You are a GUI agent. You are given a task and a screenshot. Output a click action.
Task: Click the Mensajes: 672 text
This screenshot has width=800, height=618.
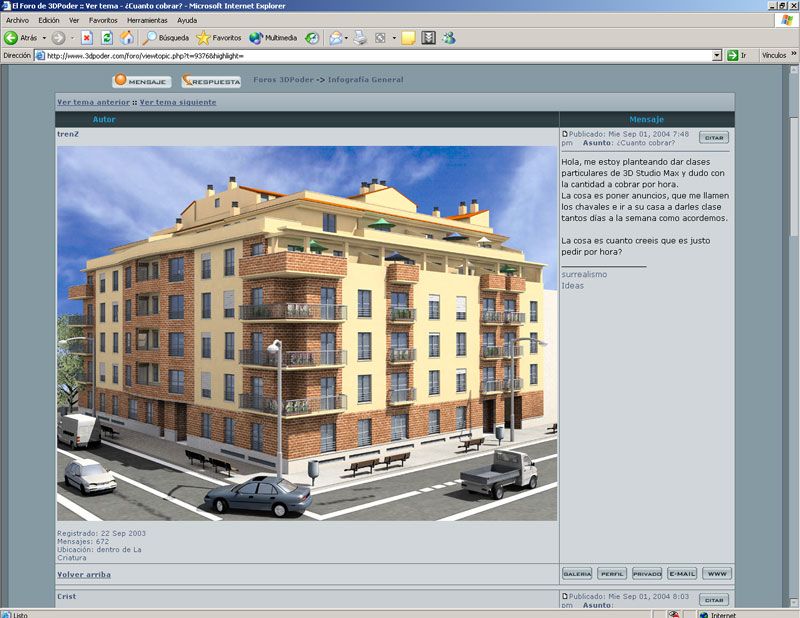coord(83,541)
